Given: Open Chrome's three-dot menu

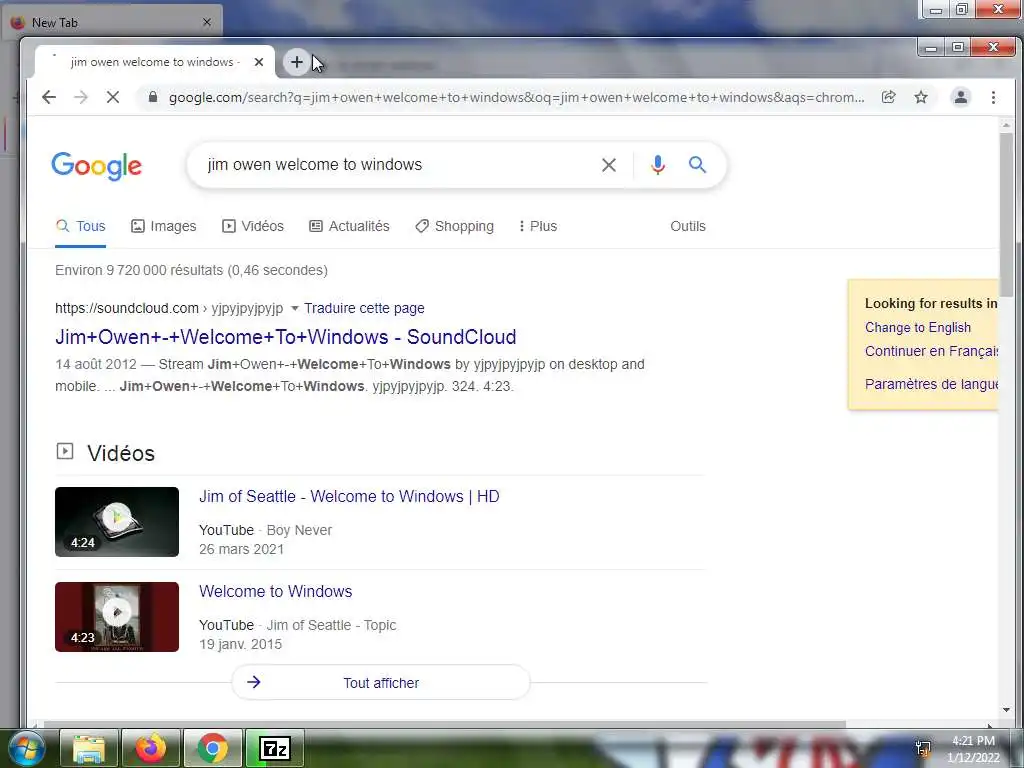Looking at the screenshot, I should click(x=993, y=97).
